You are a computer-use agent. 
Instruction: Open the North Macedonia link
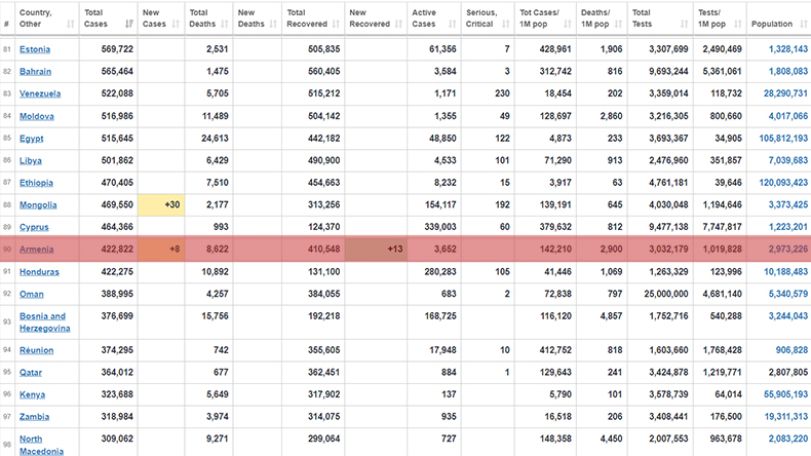[x=41, y=445]
